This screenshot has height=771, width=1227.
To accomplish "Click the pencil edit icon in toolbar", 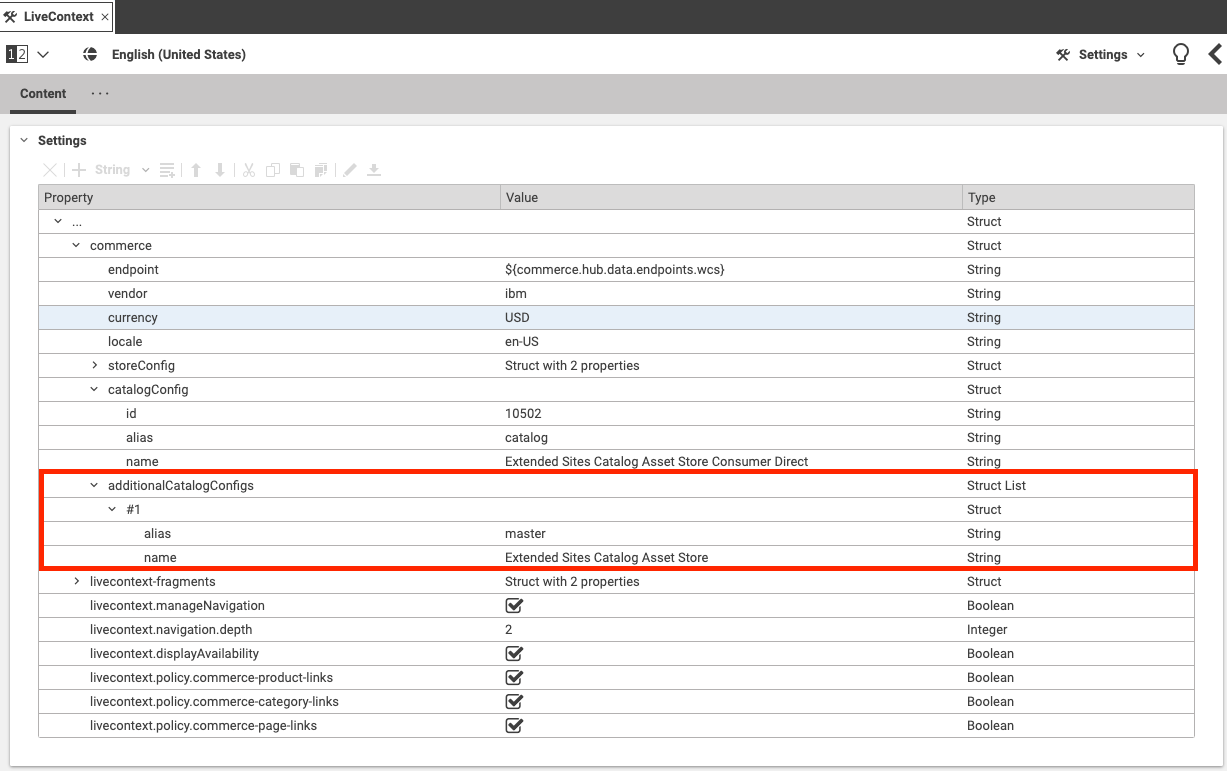I will [349, 170].
